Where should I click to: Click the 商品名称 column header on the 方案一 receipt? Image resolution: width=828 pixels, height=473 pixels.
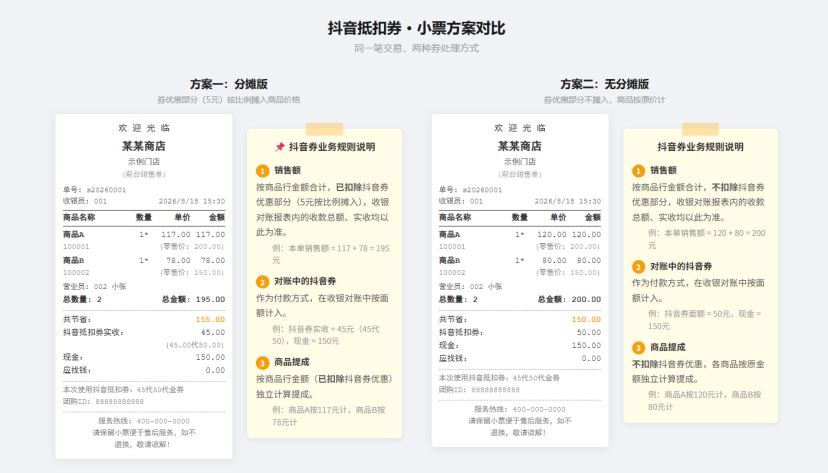click(79, 217)
